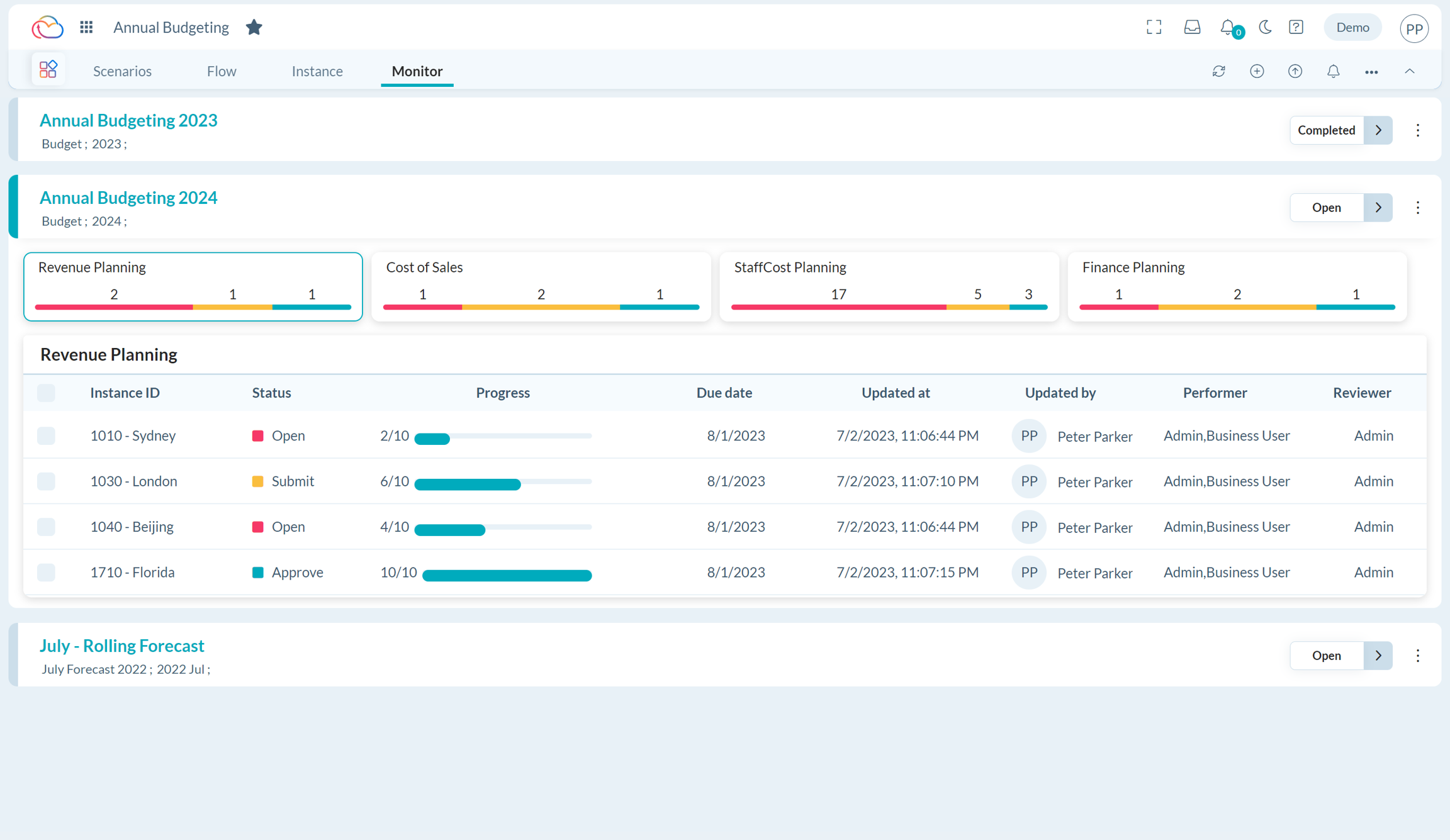
Task: Open the apps grid launcher icon
Action: [x=86, y=27]
